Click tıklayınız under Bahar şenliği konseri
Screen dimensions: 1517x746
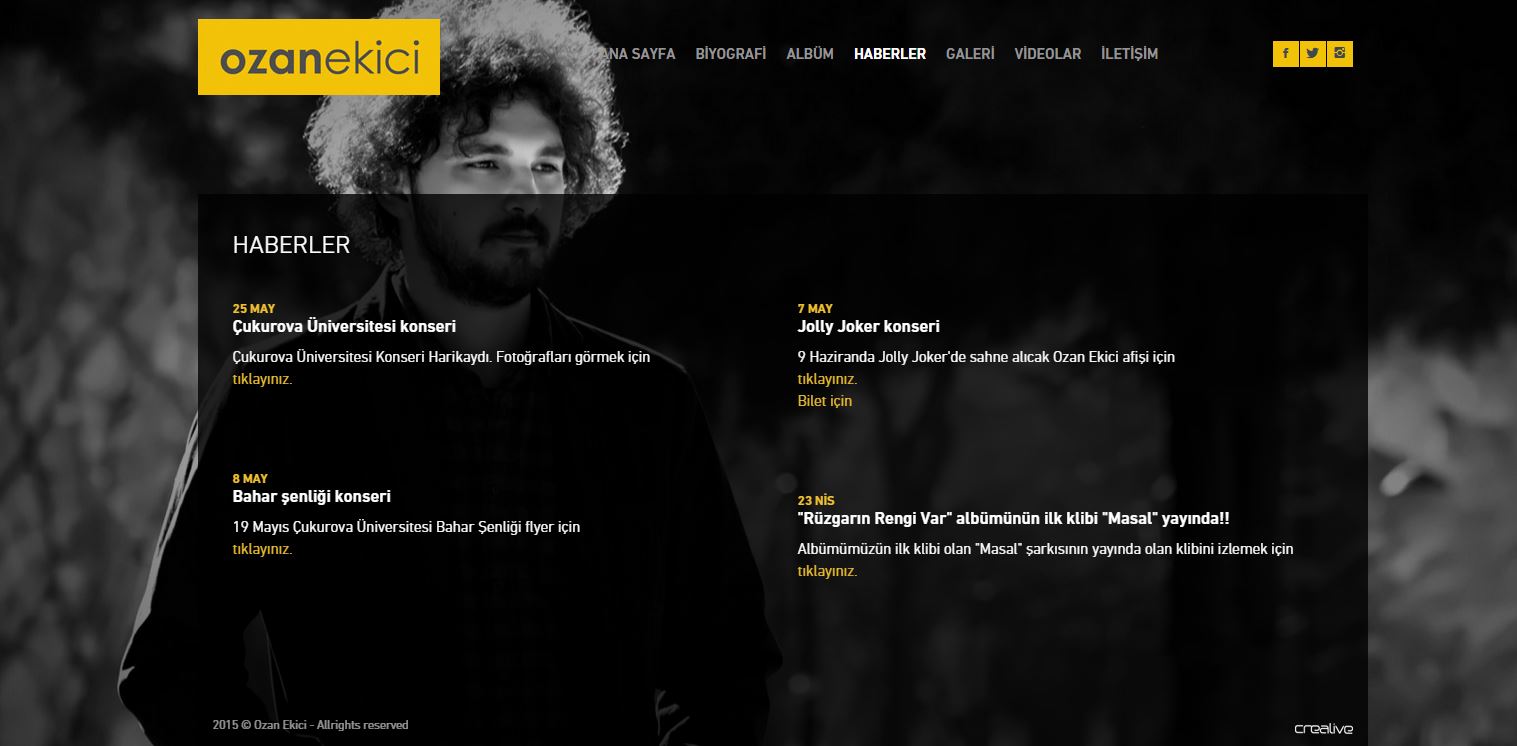pos(262,549)
